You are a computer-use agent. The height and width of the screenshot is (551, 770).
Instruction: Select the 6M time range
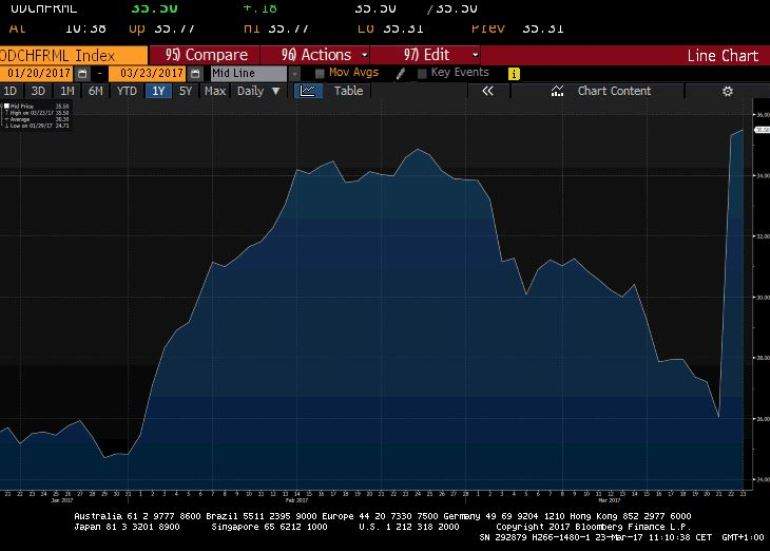tap(96, 91)
